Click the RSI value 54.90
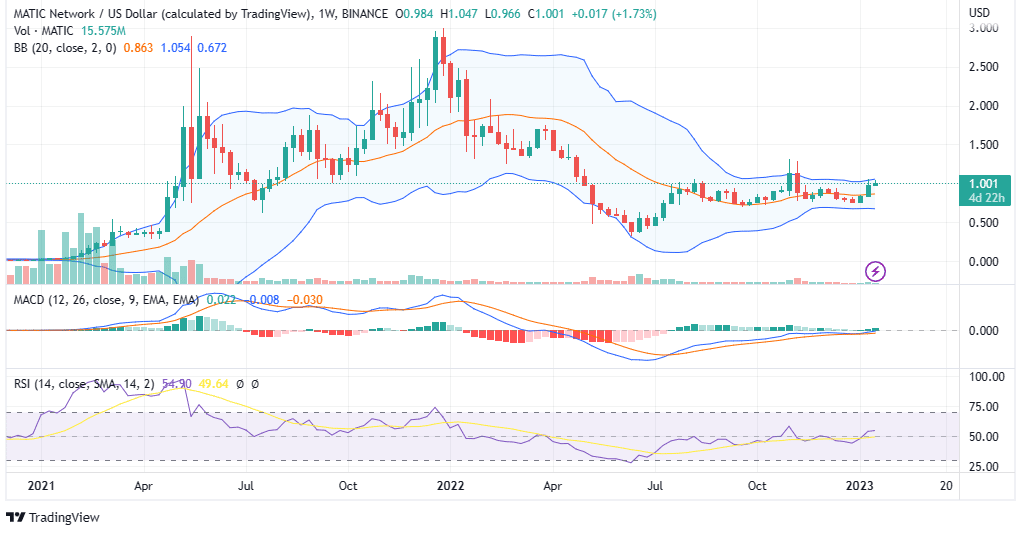Image resolution: width=1025 pixels, height=535 pixels. 176,384
